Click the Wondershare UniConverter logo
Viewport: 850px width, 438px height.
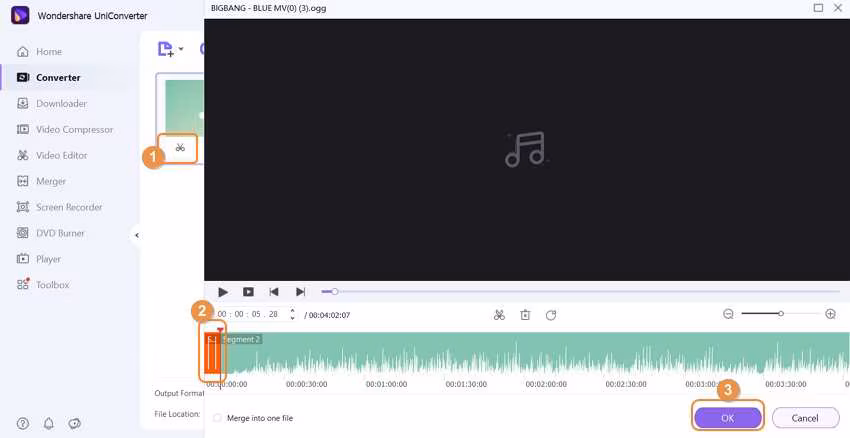(x=20, y=15)
